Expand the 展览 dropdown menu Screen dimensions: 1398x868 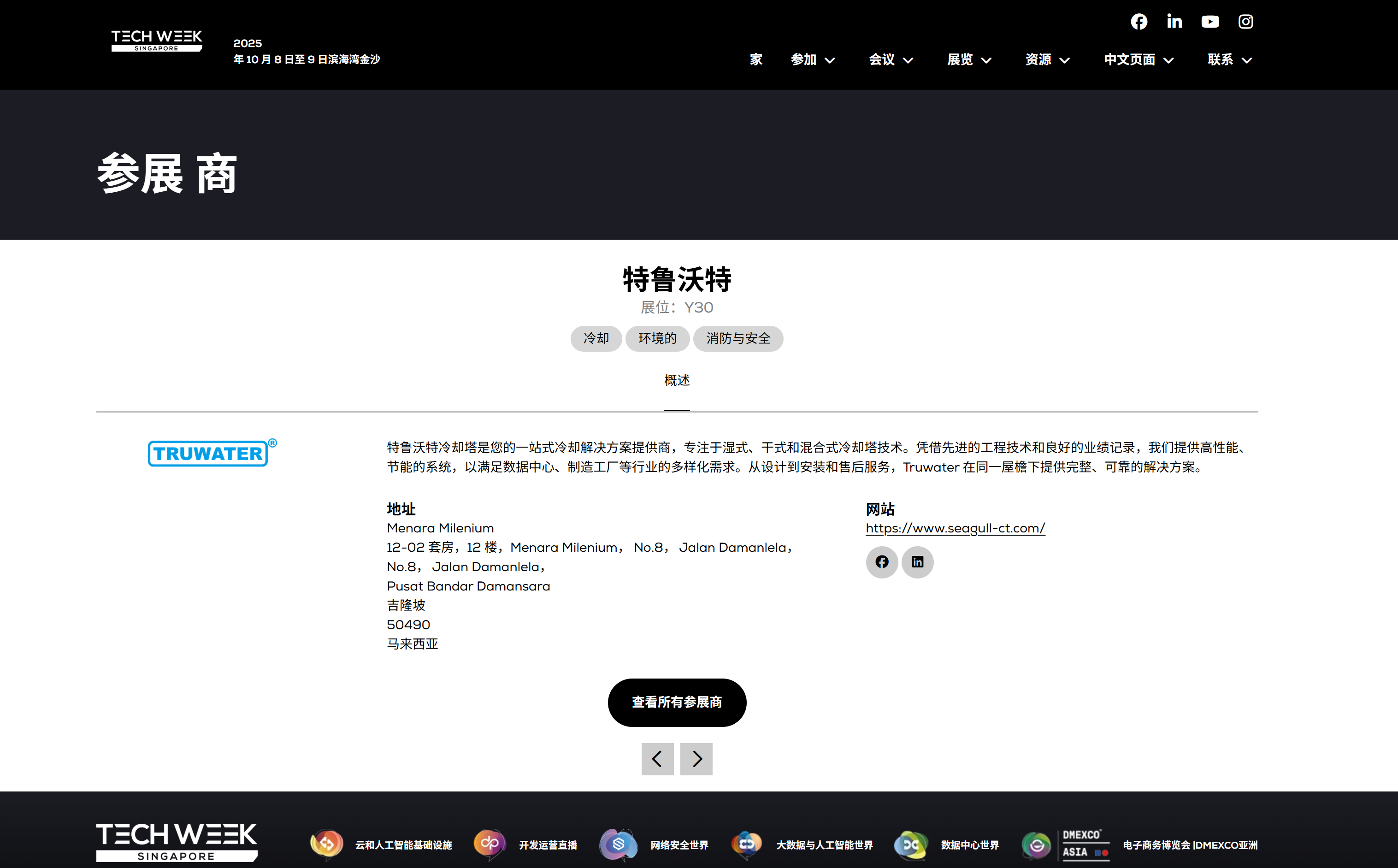pyautogui.click(x=969, y=60)
